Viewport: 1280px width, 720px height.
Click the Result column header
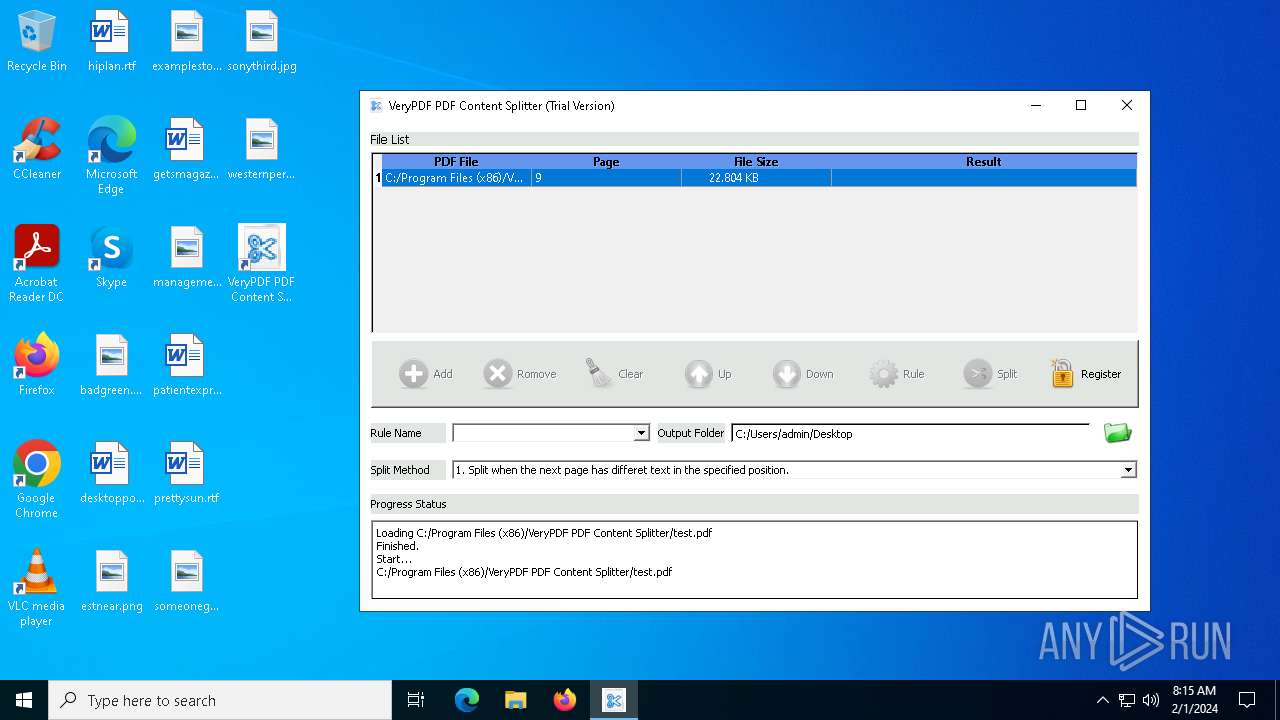[x=984, y=162]
